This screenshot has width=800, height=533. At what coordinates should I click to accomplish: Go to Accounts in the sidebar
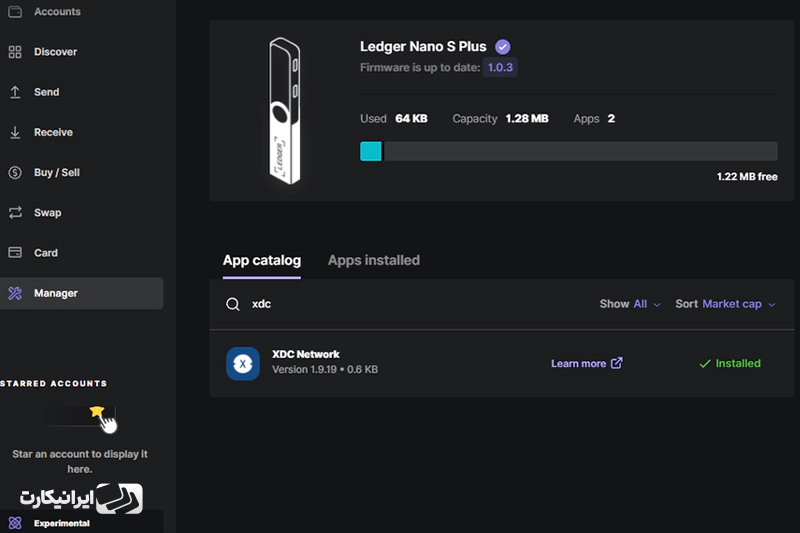(x=57, y=11)
